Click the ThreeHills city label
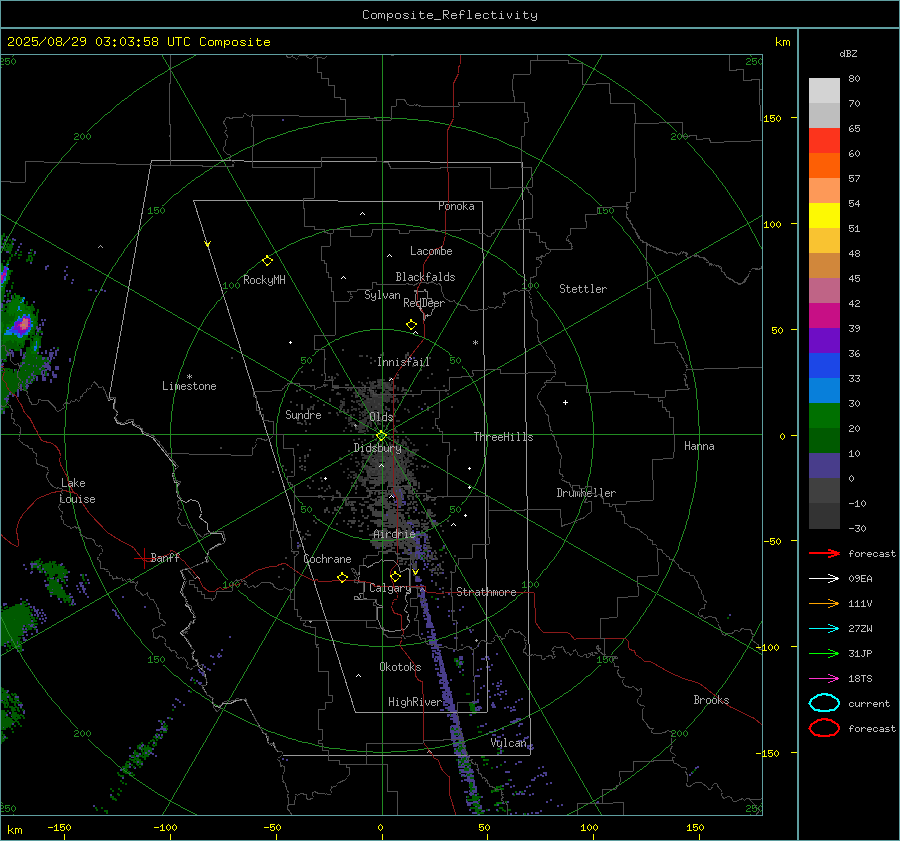 coord(503,437)
